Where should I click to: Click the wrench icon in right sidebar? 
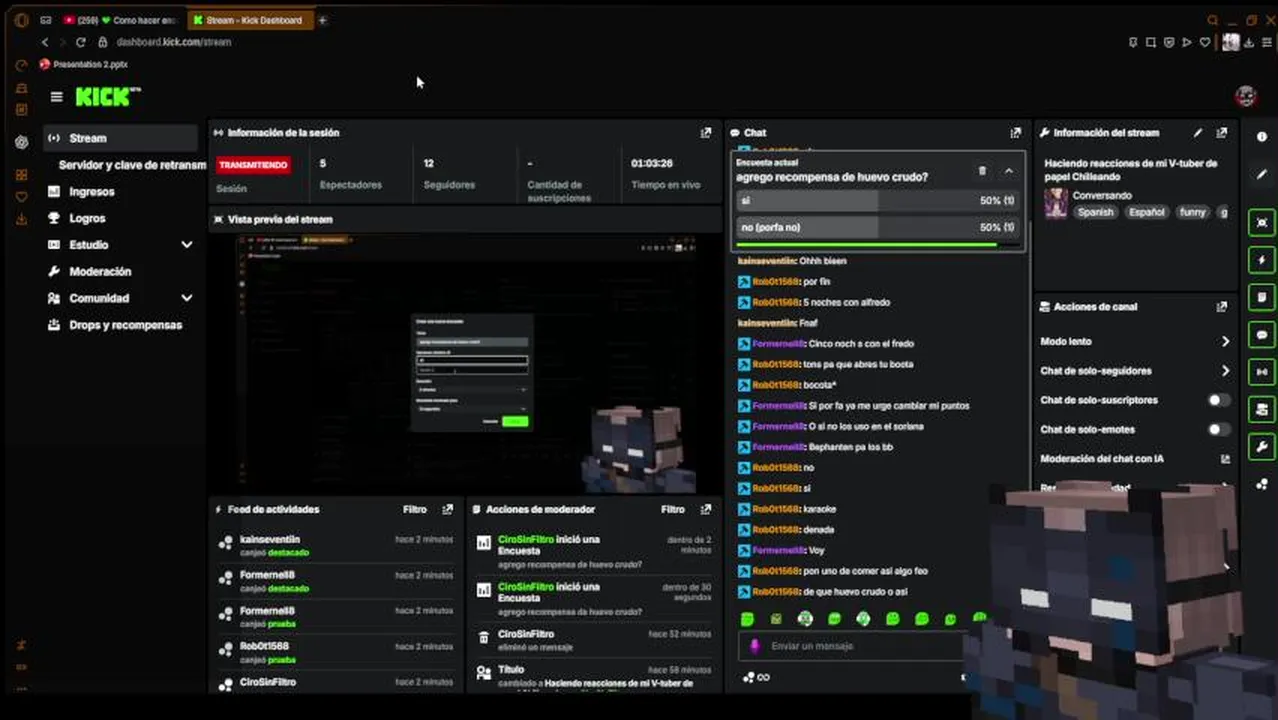pos(1262,446)
